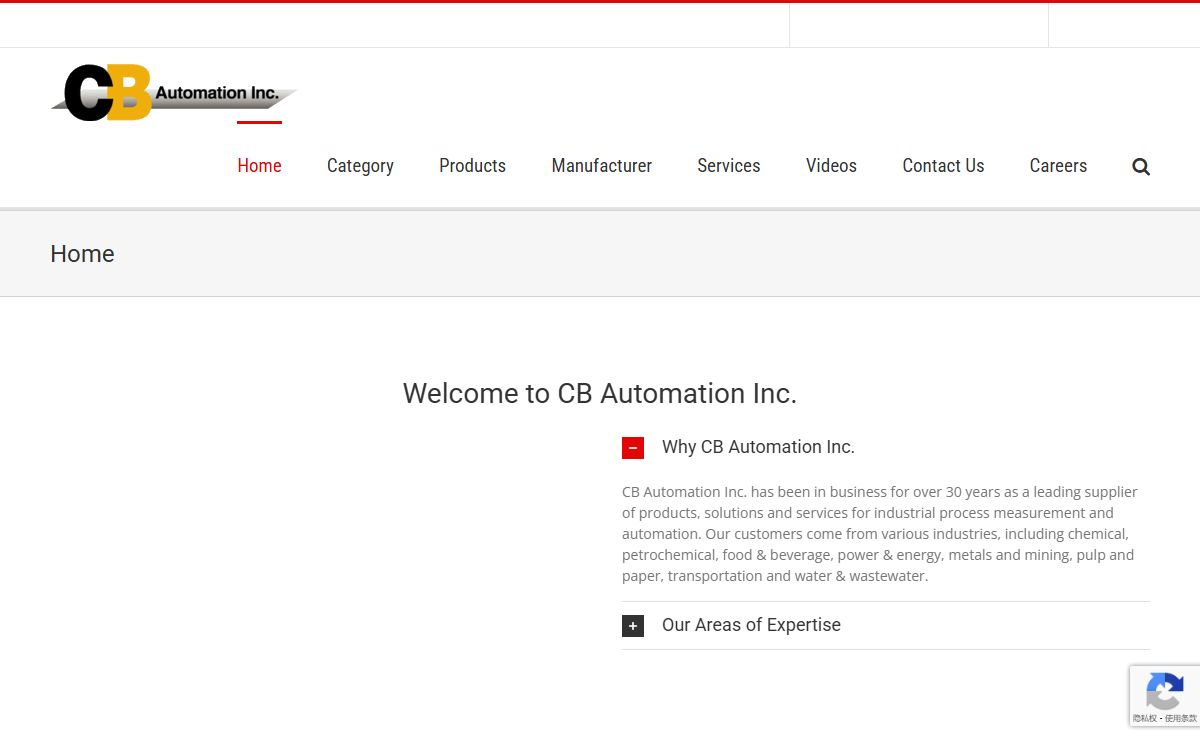Click the reCAPTCHA badge
The height and width of the screenshot is (740, 1200).
click(x=1165, y=696)
